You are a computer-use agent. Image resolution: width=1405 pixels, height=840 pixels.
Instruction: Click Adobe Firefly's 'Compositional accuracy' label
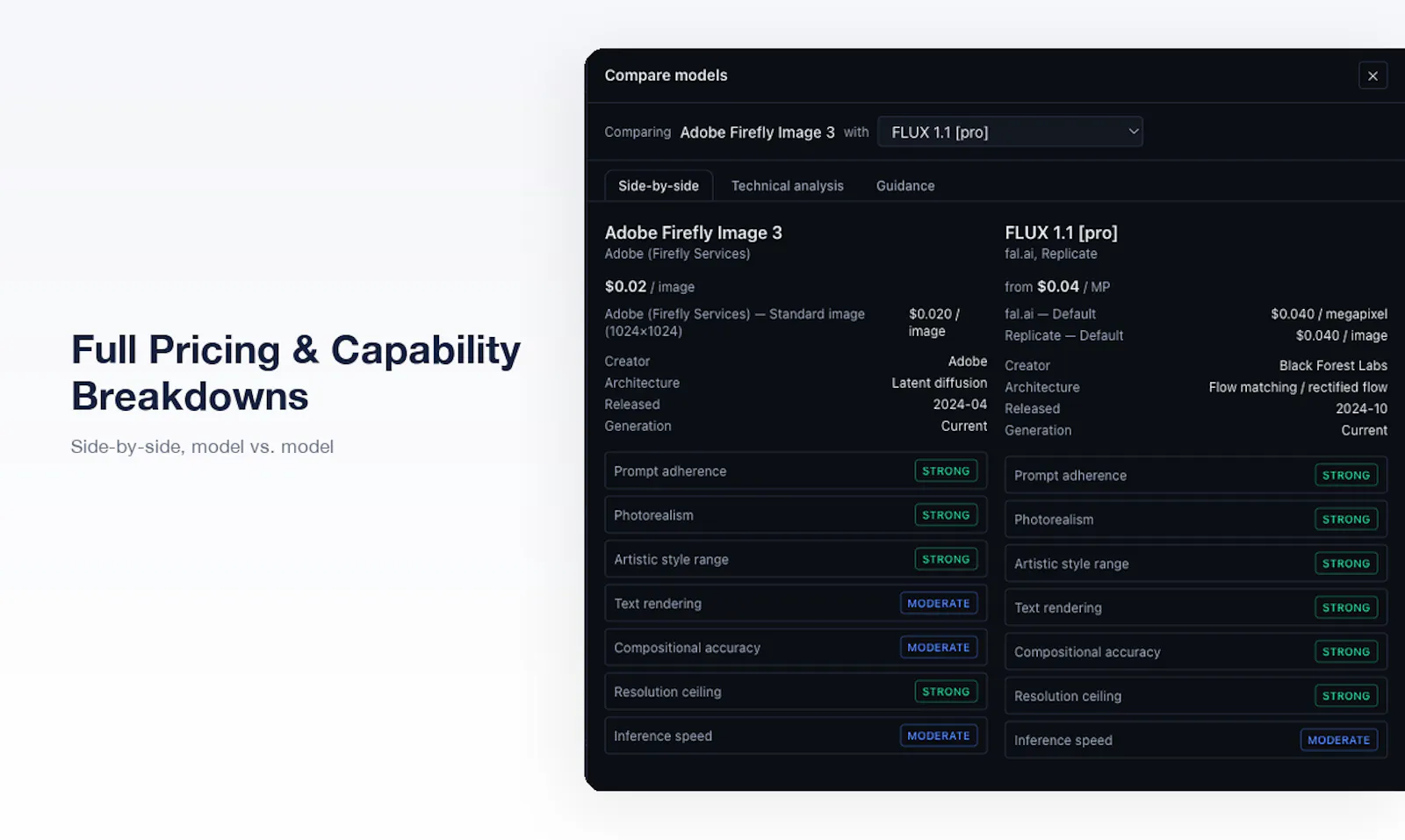[687, 648]
